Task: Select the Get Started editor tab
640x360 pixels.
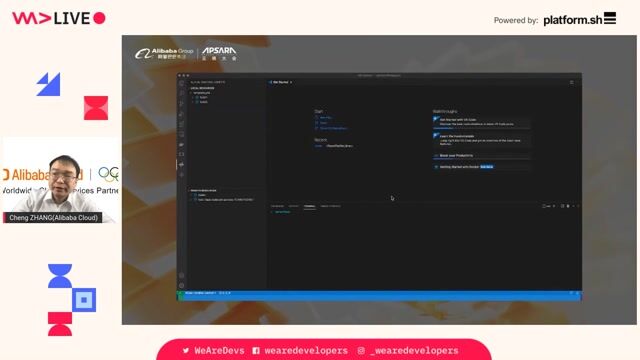Action: tap(280, 82)
